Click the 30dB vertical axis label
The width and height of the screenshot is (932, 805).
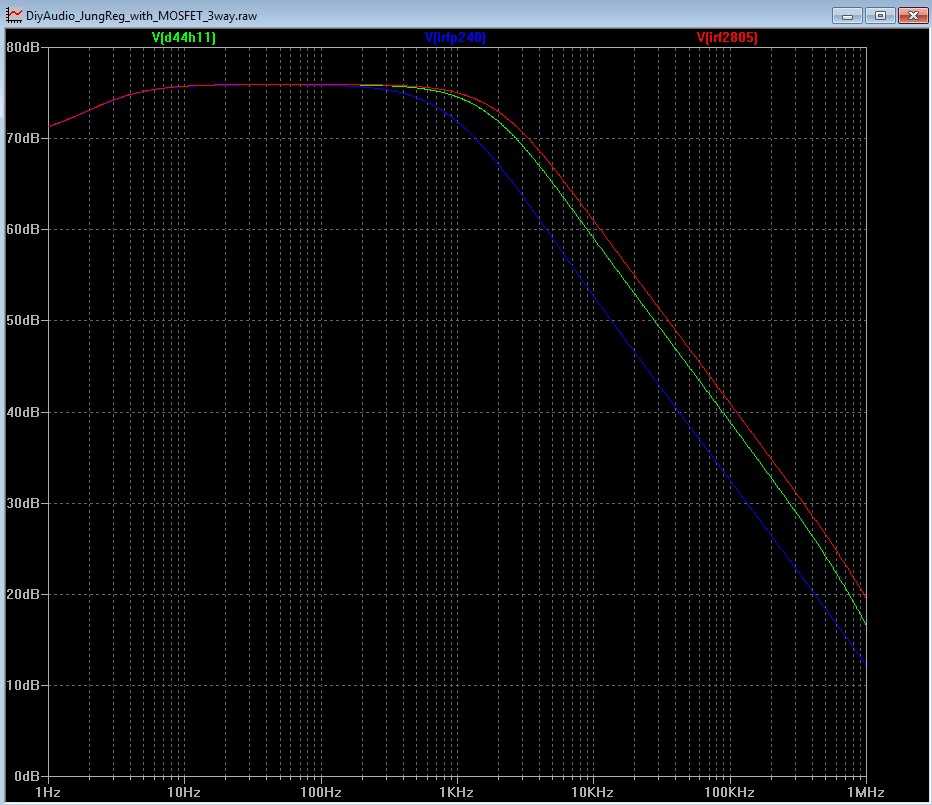click(x=23, y=503)
